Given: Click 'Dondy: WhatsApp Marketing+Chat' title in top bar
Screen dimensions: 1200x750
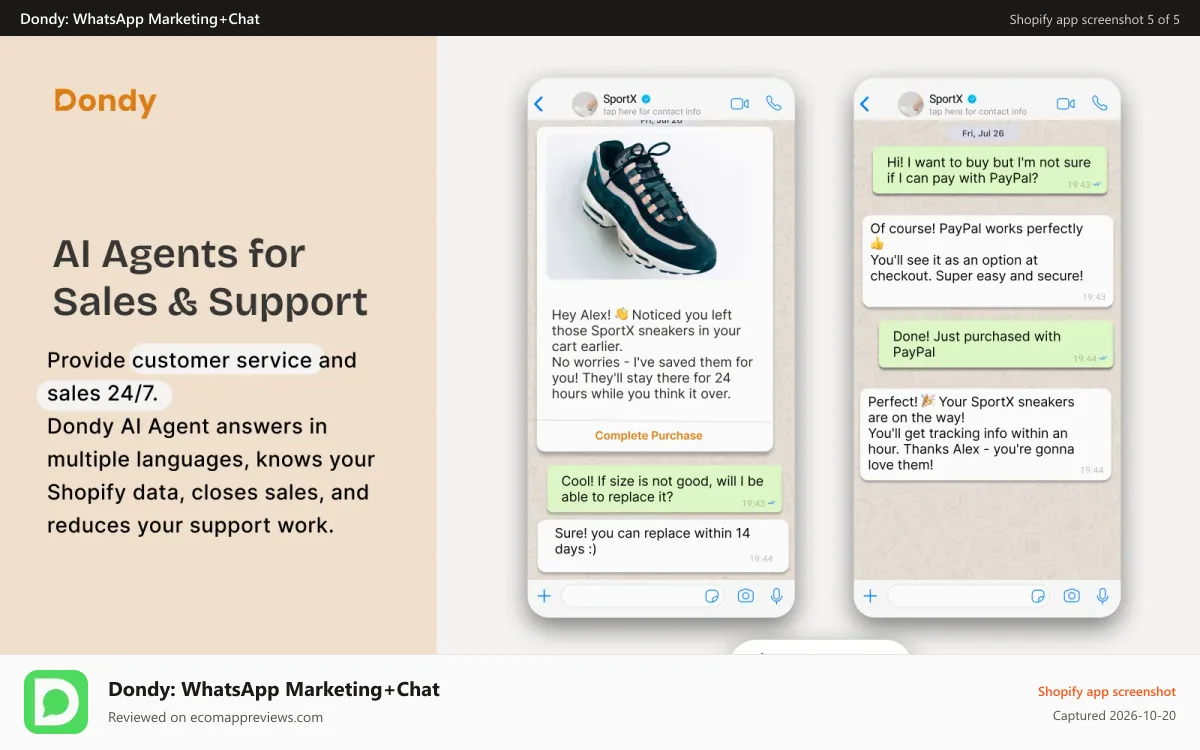Looking at the screenshot, I should click(x=140, y=19).
